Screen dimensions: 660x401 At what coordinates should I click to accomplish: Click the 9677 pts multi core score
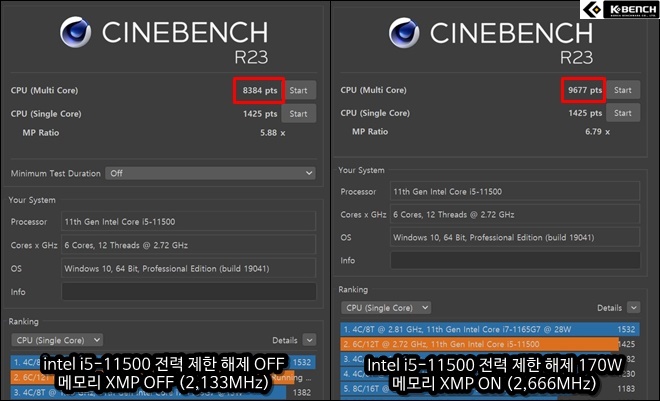pyautogui.click(x=585, y=90)
